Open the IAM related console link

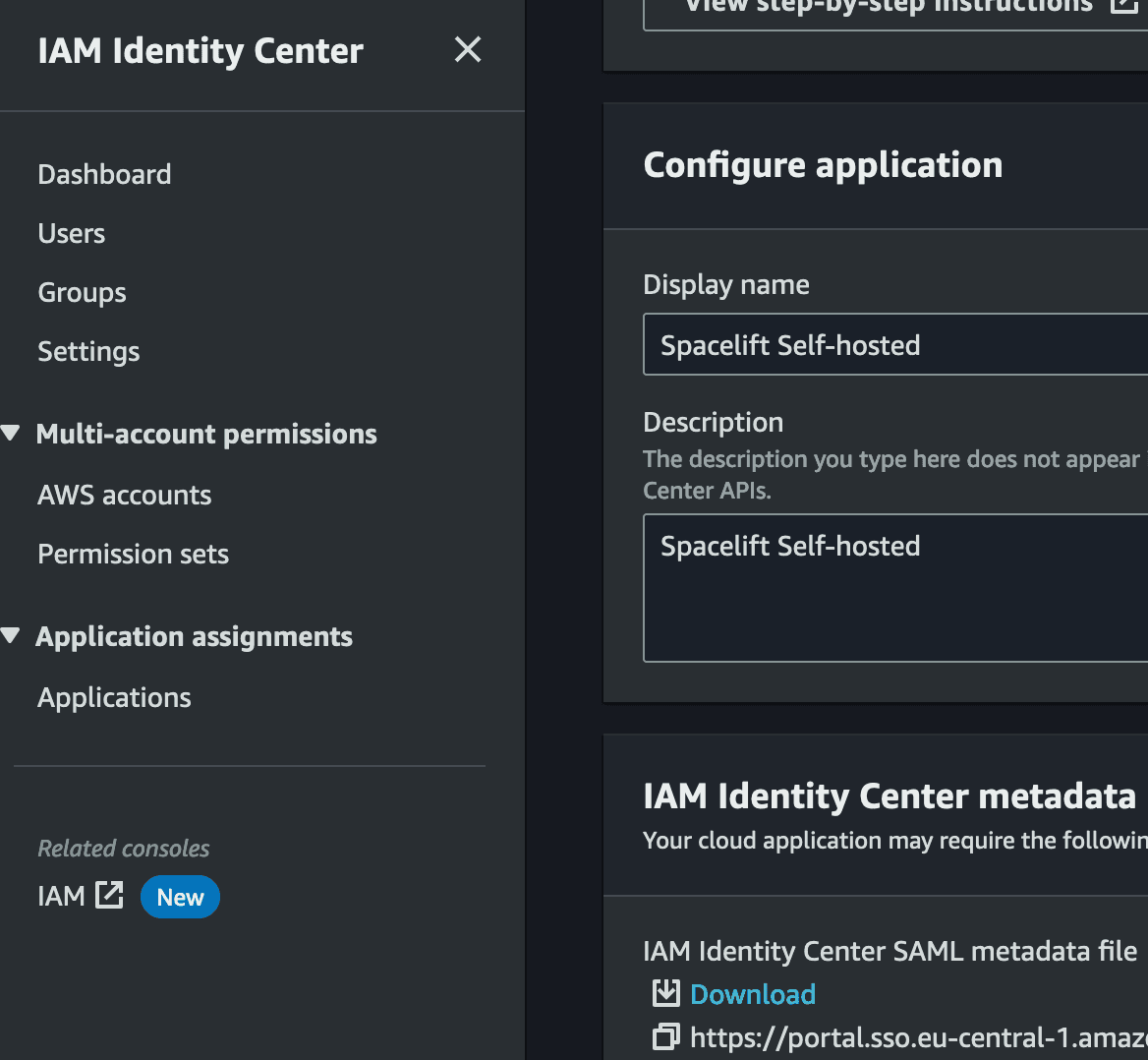click(x=61, y=897)
